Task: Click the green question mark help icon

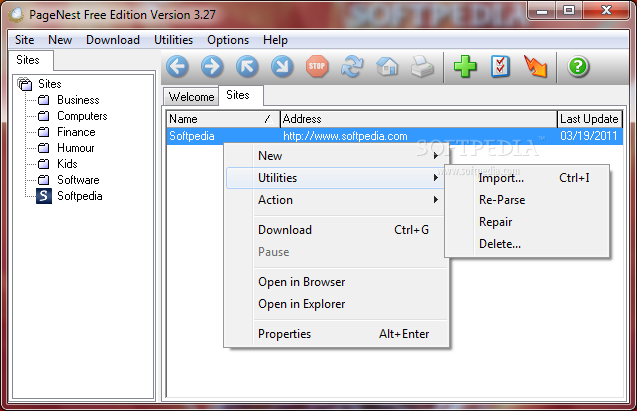Action: click(578, 66)
